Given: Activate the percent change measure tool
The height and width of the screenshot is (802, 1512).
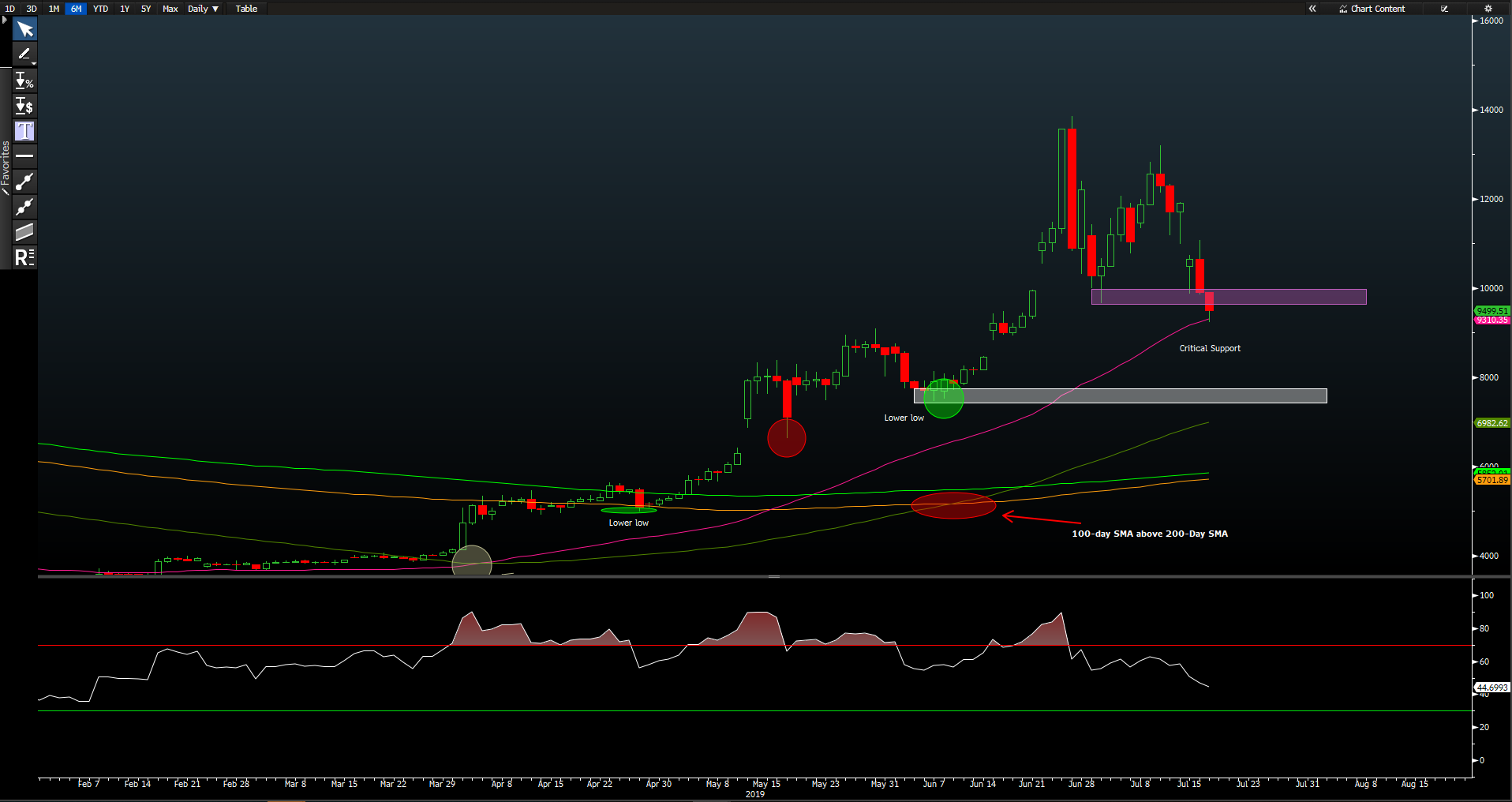Looking at the screenshot, I should pos(24,81).
